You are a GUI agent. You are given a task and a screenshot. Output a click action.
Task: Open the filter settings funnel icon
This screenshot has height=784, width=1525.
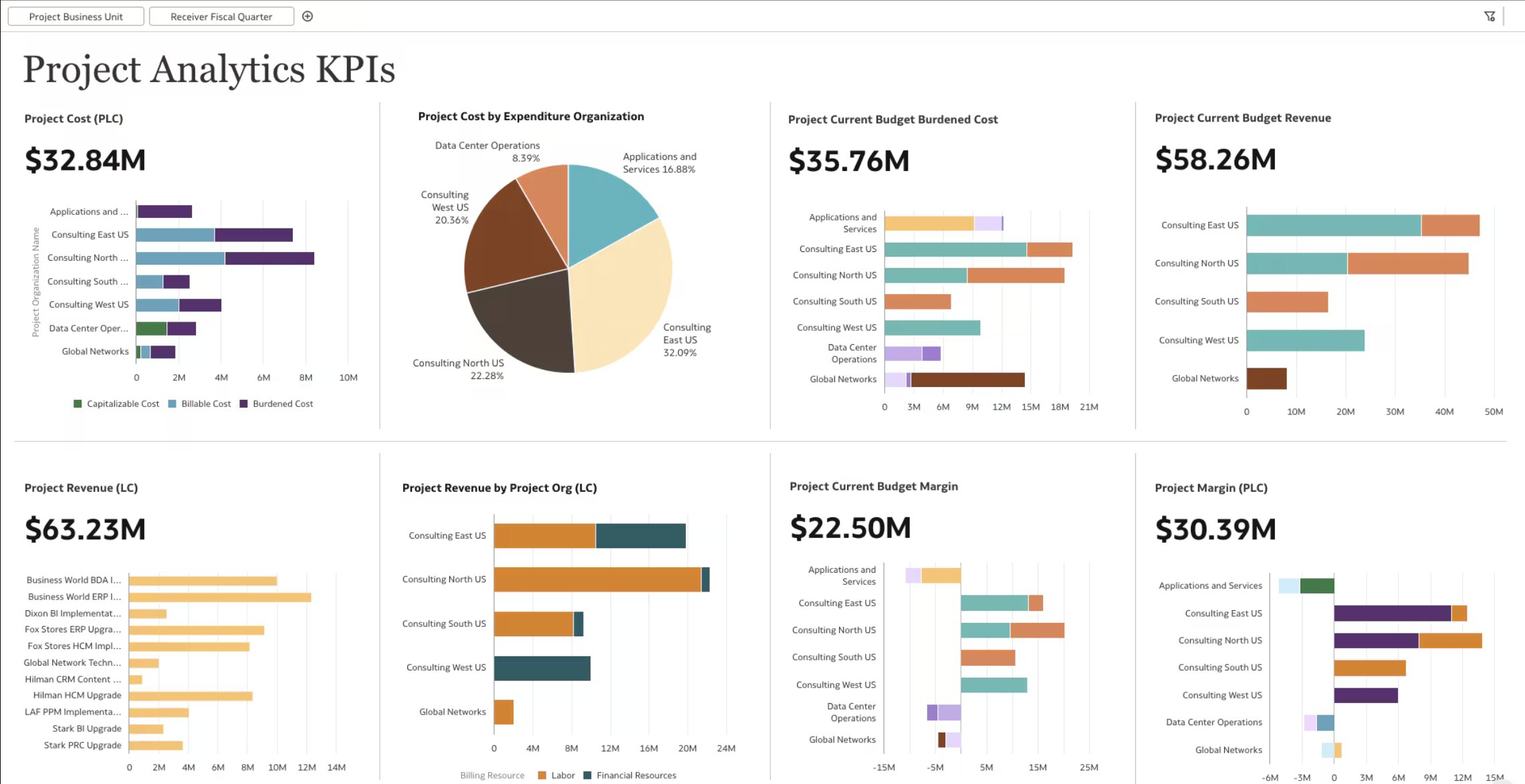[1490, 17]
